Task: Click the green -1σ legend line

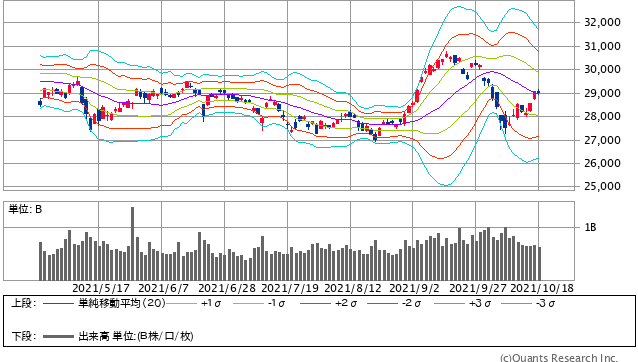Action: click(x=249, y=303)
